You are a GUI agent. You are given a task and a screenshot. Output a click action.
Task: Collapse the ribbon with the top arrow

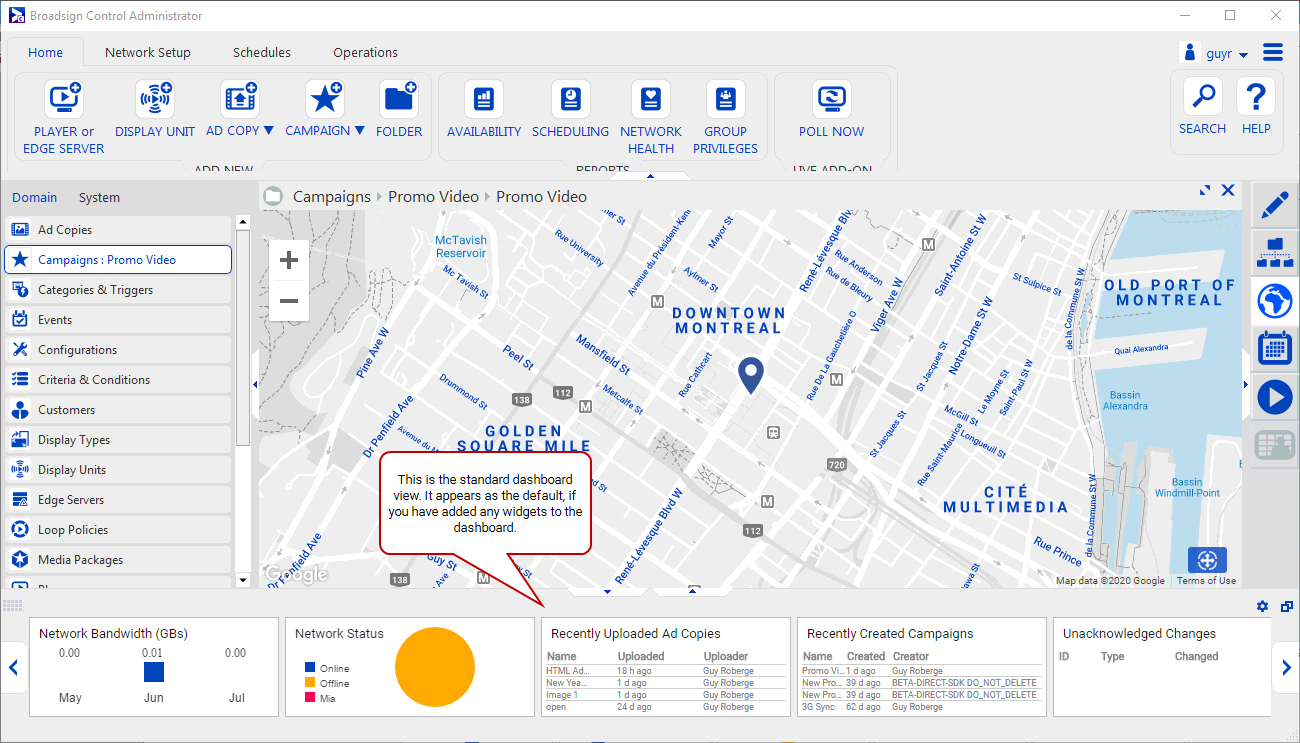click(650, 176)
